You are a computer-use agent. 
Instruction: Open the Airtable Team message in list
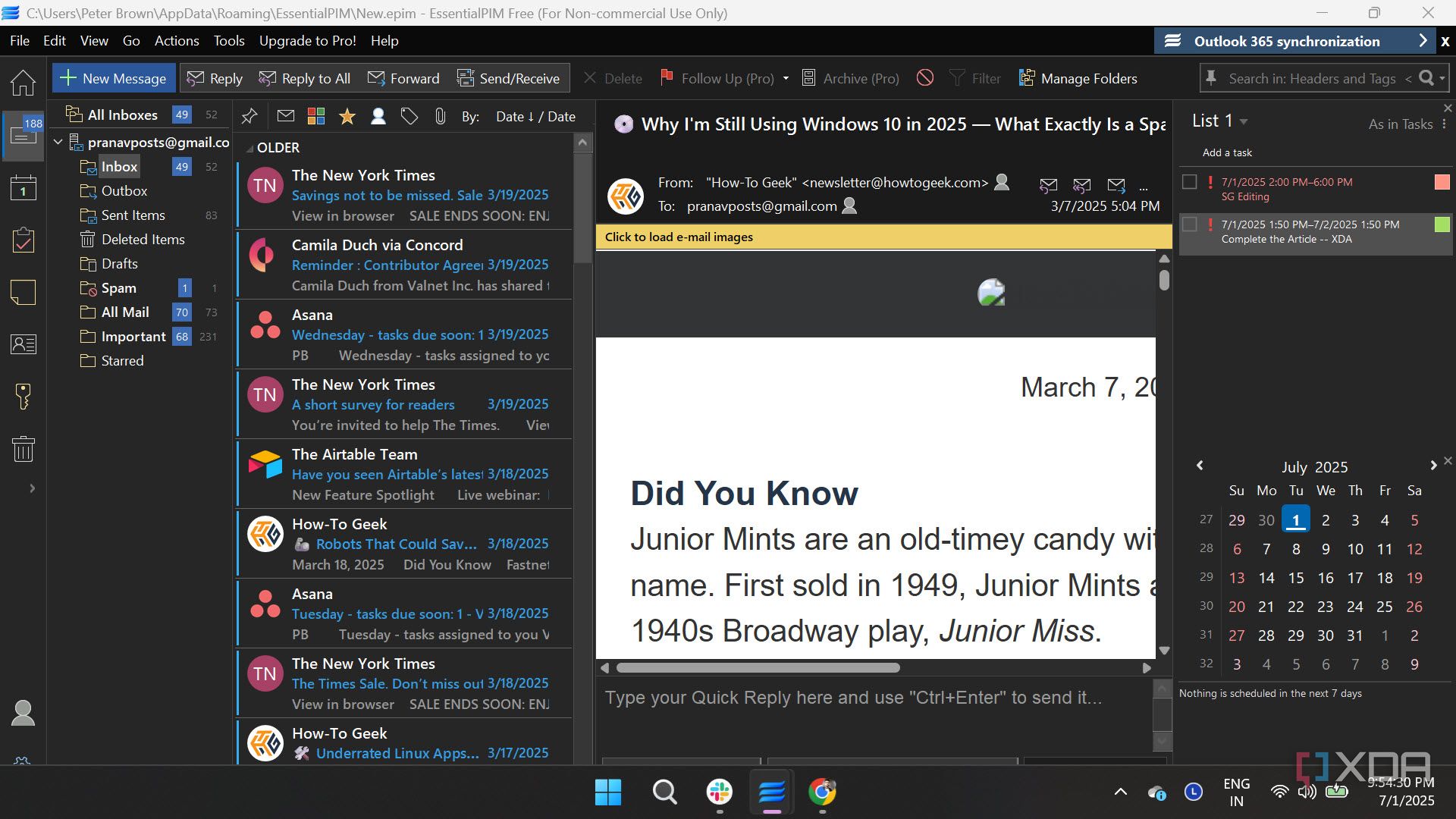[x=405, y=474]
